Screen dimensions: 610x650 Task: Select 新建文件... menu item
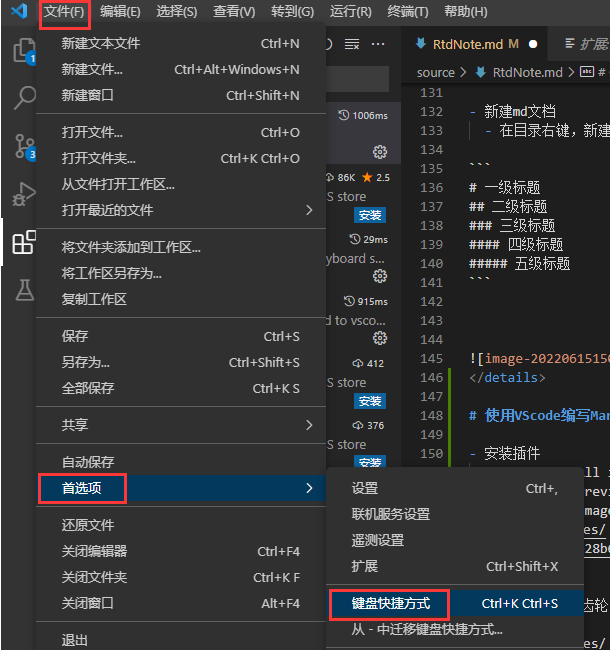[181, 70]
